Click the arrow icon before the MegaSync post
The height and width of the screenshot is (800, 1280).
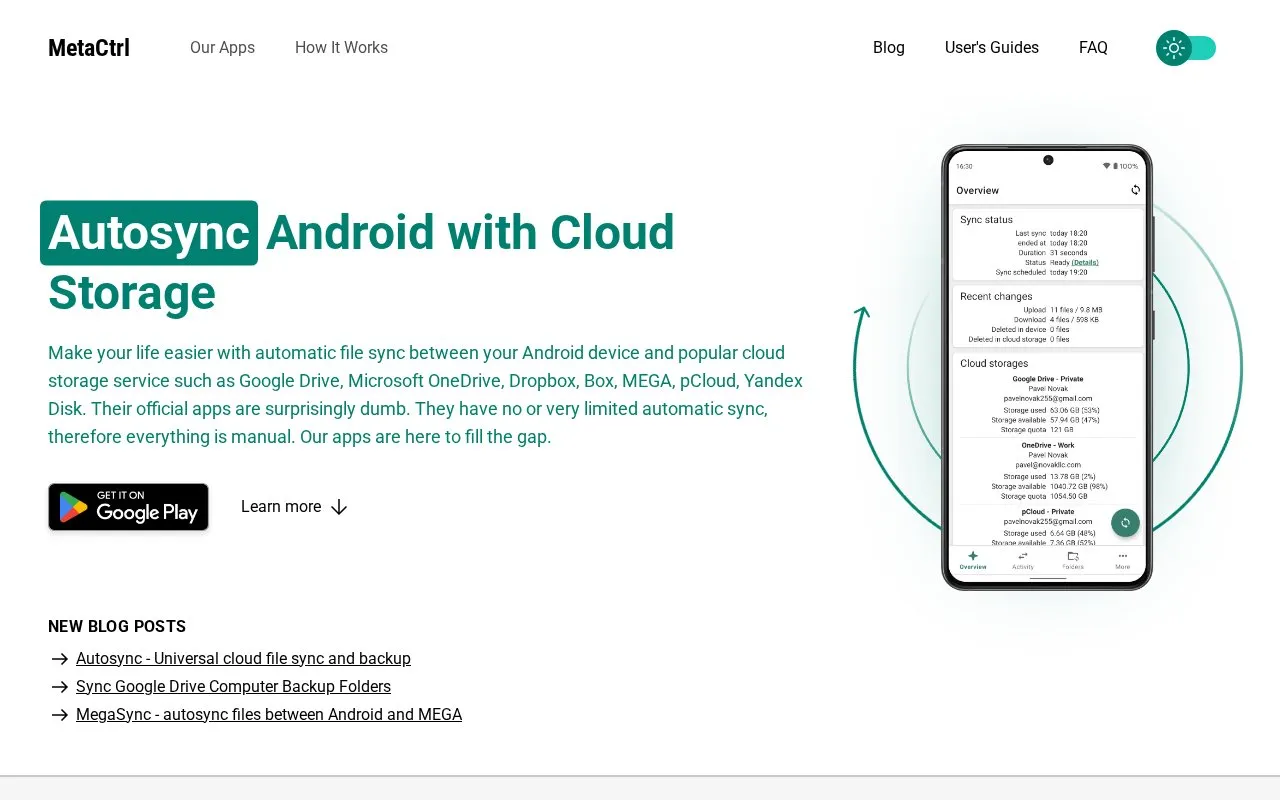59,715
